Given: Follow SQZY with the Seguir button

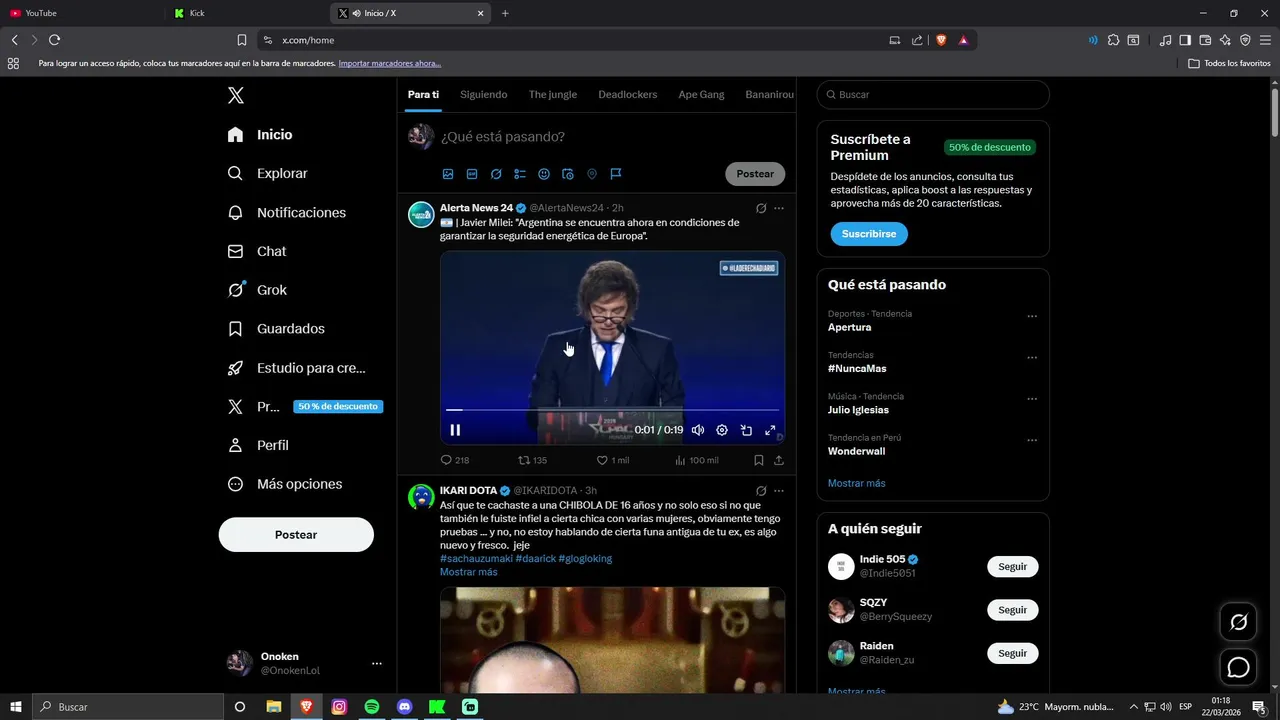Looking at the screenshot, I should pyautogui.click(x=1013, y=610).
